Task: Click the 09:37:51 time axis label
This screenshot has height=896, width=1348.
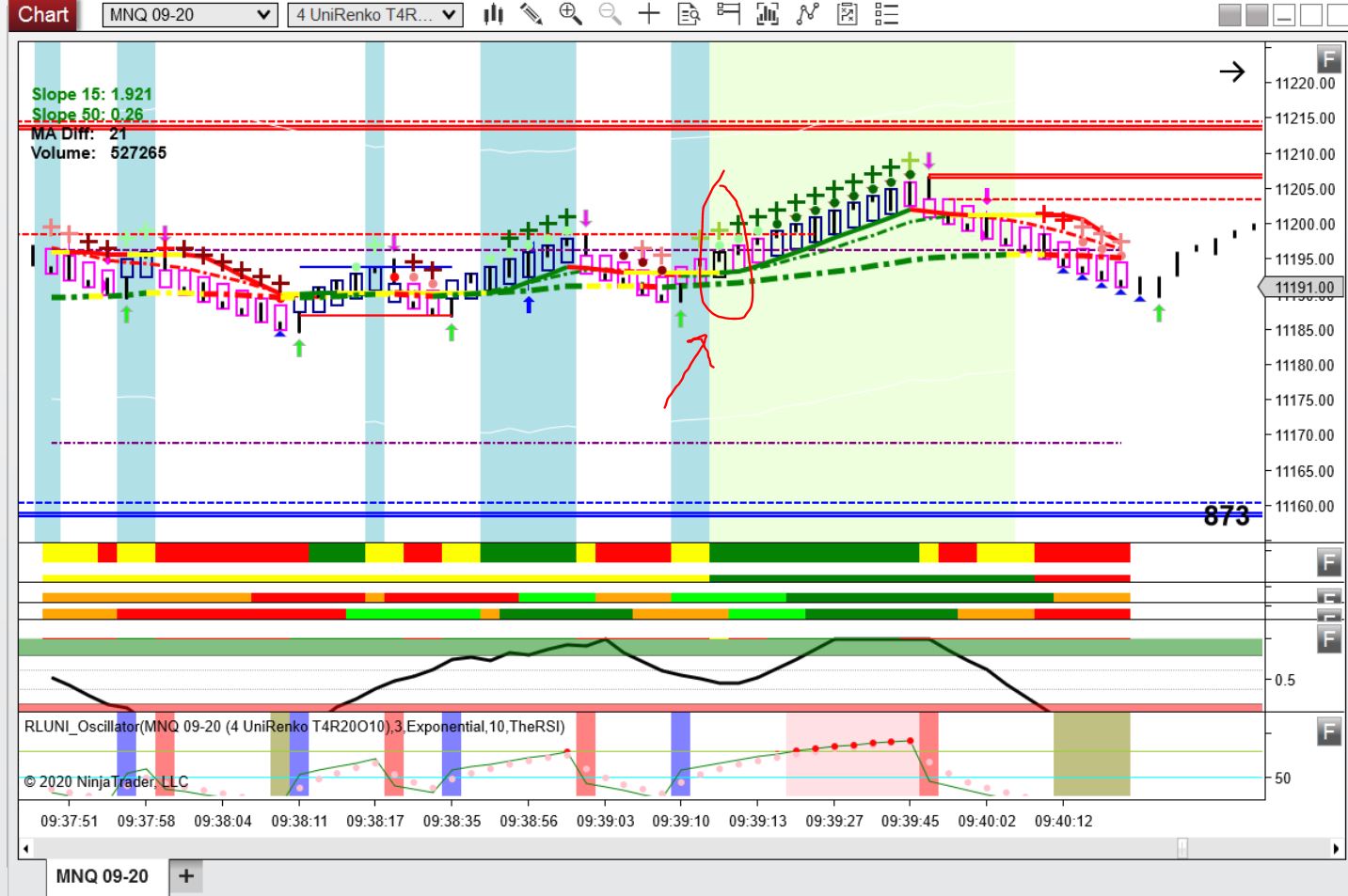Action: [x=70, y=821]
